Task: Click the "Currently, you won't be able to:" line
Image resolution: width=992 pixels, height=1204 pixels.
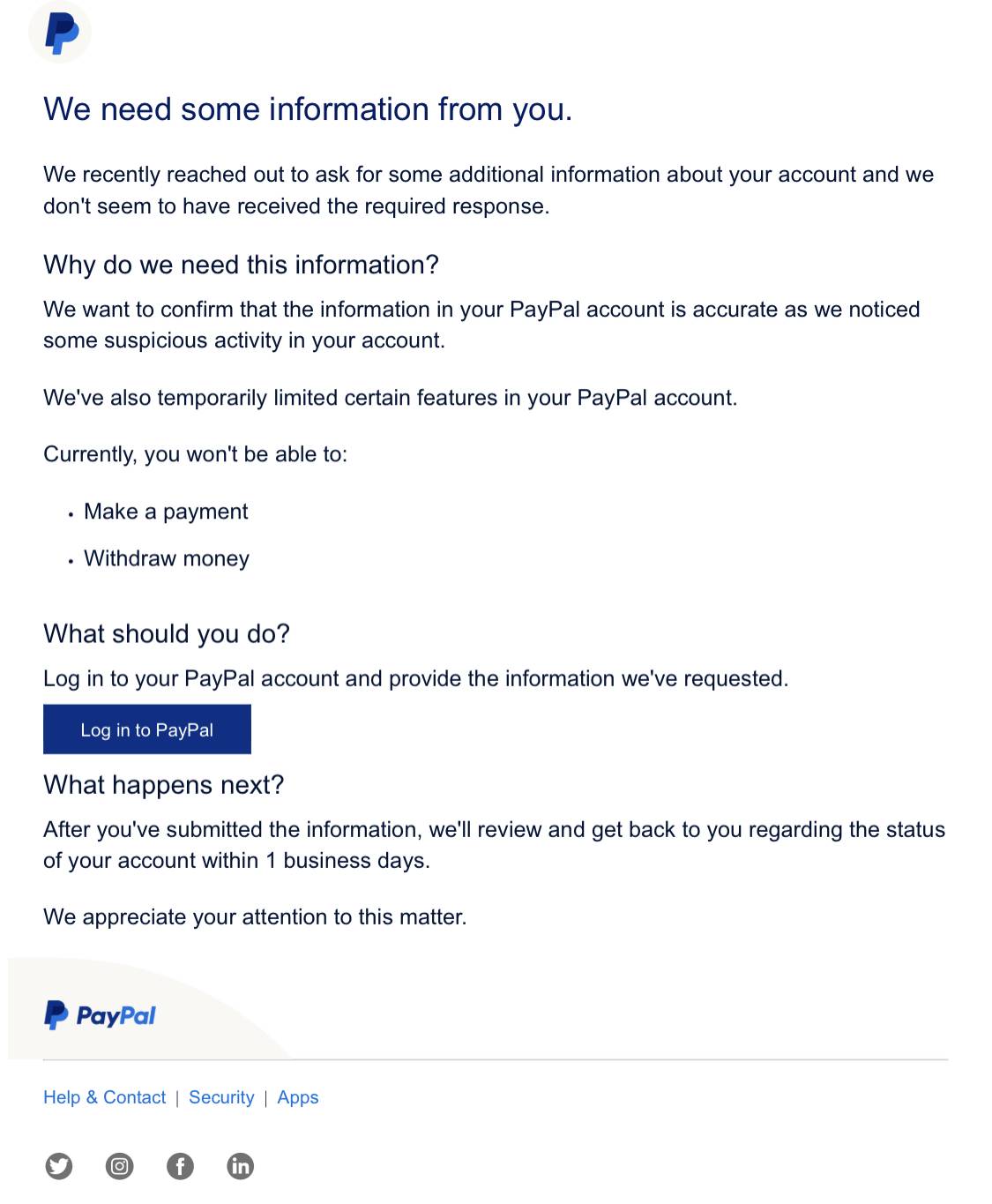Action: (x=195, y=454)
